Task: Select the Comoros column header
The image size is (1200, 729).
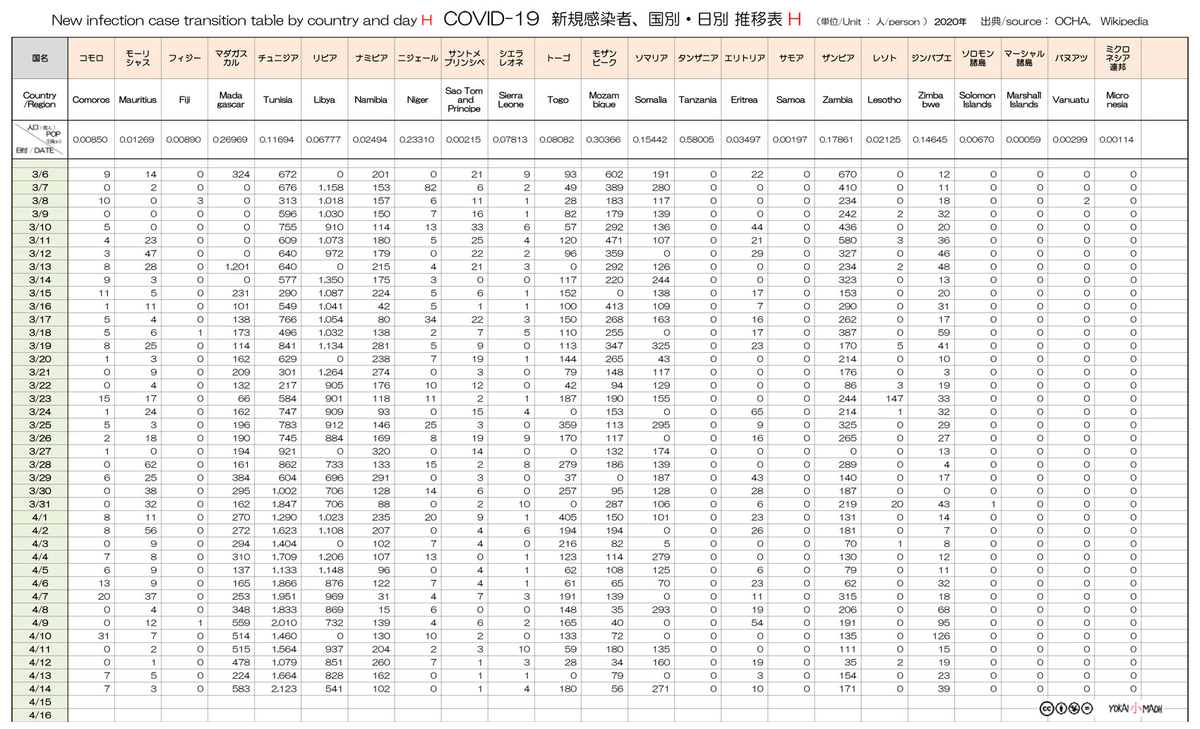Action: tap(93, 100)
